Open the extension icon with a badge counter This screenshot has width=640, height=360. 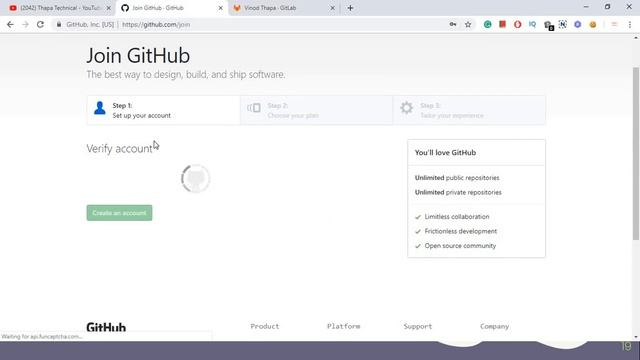pyautogui.click(x=548, y=25)
